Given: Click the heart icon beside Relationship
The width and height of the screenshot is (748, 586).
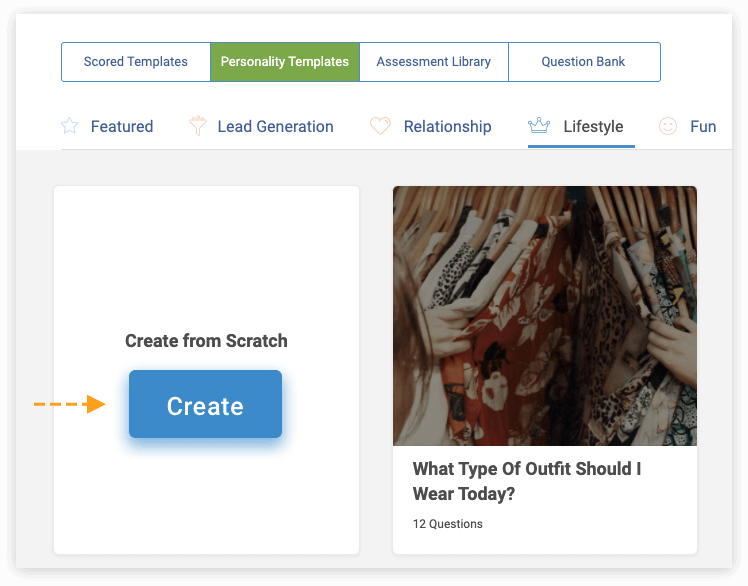Looking at the screenshot, I should pyautogui.click(x=380, y=126).
